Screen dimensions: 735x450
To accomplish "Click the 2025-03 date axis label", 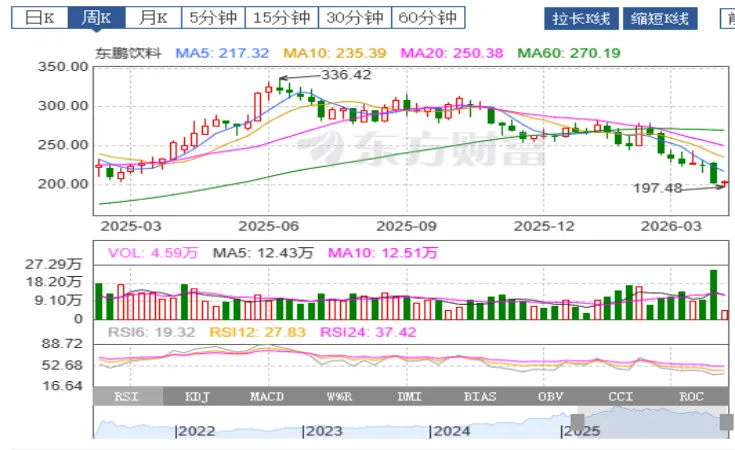I will [x=131, y=226].
